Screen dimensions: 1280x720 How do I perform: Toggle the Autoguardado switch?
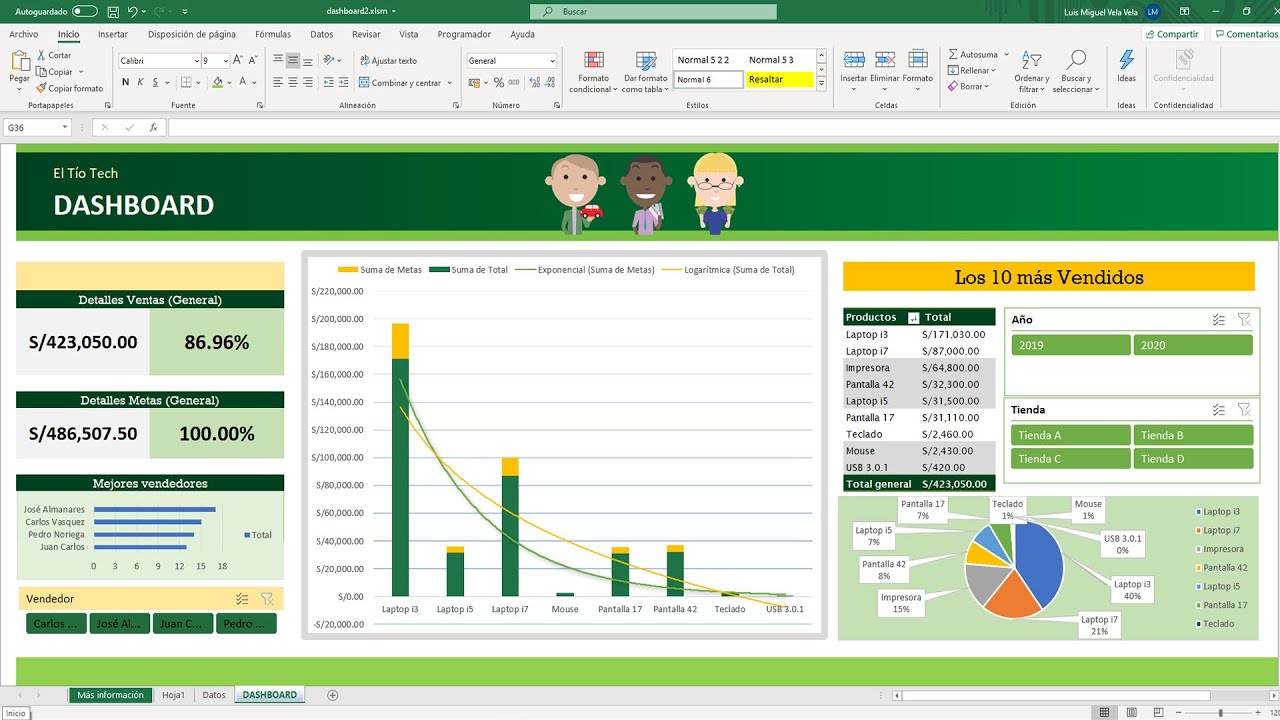tap(85, 12)
